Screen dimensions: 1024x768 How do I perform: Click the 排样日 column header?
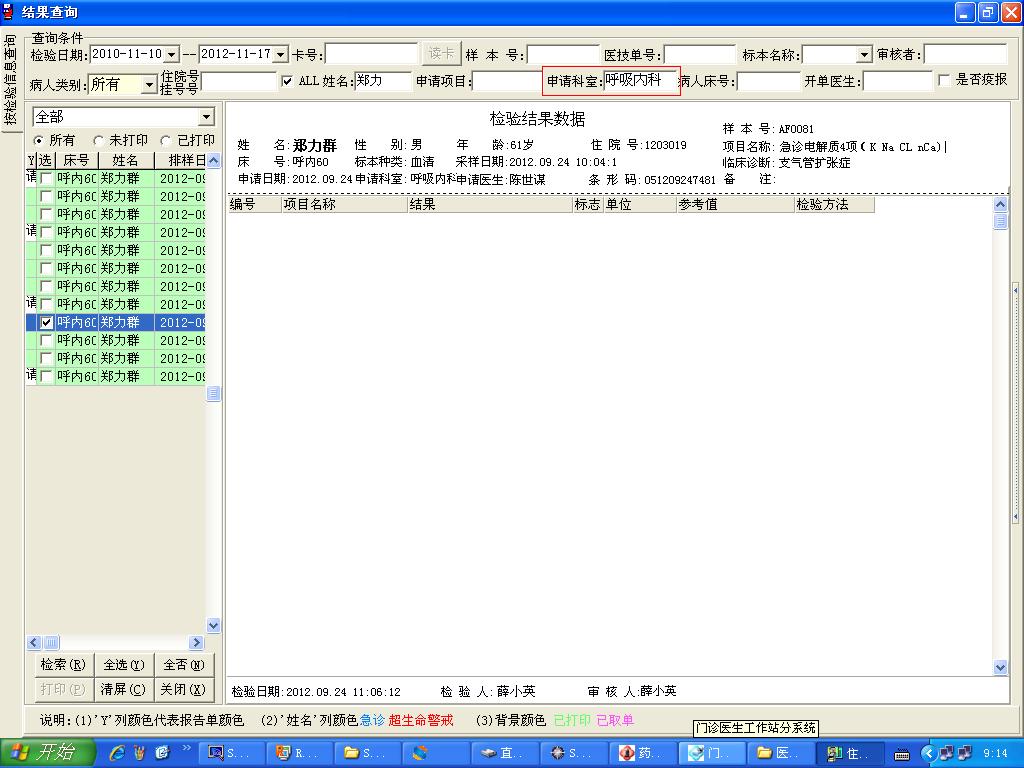[180, 161]
